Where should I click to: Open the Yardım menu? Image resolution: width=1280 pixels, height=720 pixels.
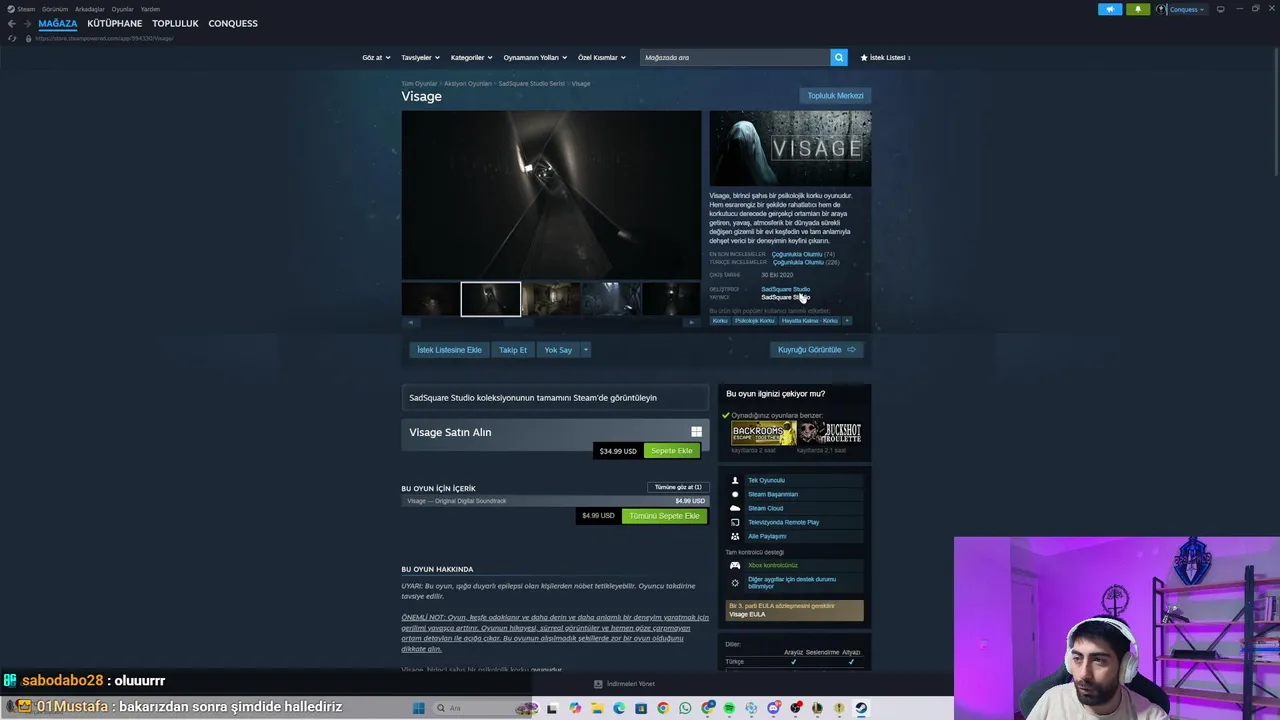(150, 9)
